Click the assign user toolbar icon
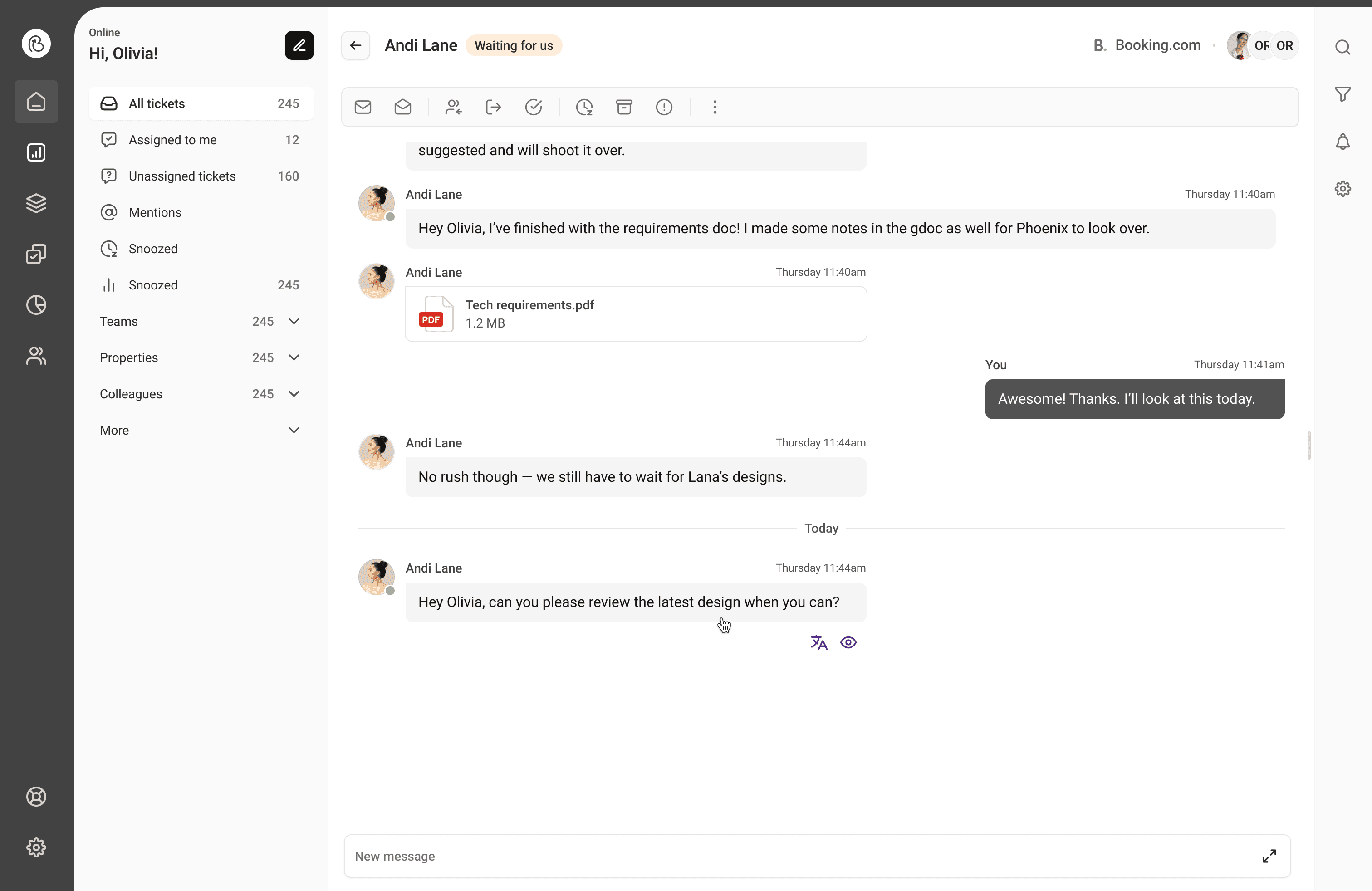This screenshot has width=1372, height=891. pyautogui.click(x=454, y=107)
